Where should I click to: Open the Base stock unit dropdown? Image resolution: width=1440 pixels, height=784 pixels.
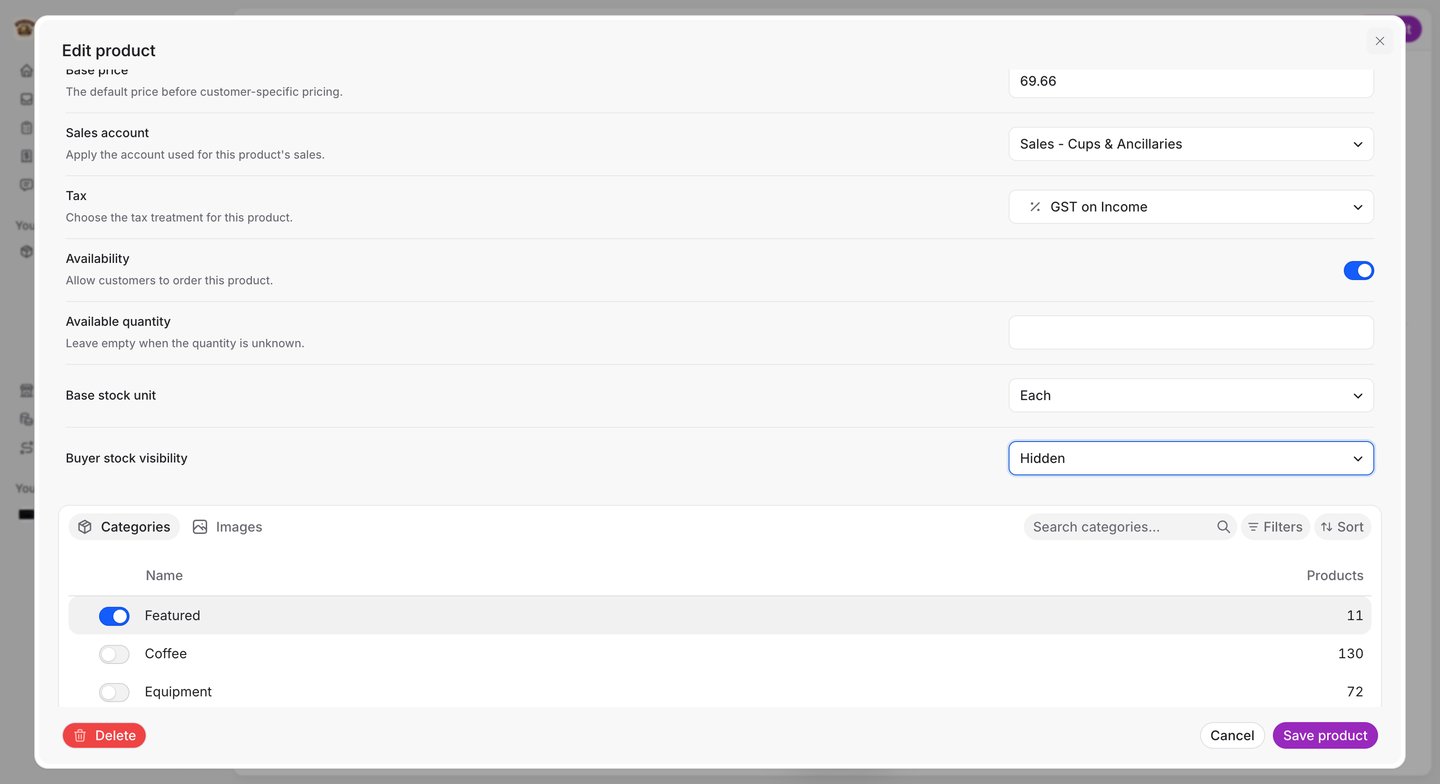(1191, 395)
